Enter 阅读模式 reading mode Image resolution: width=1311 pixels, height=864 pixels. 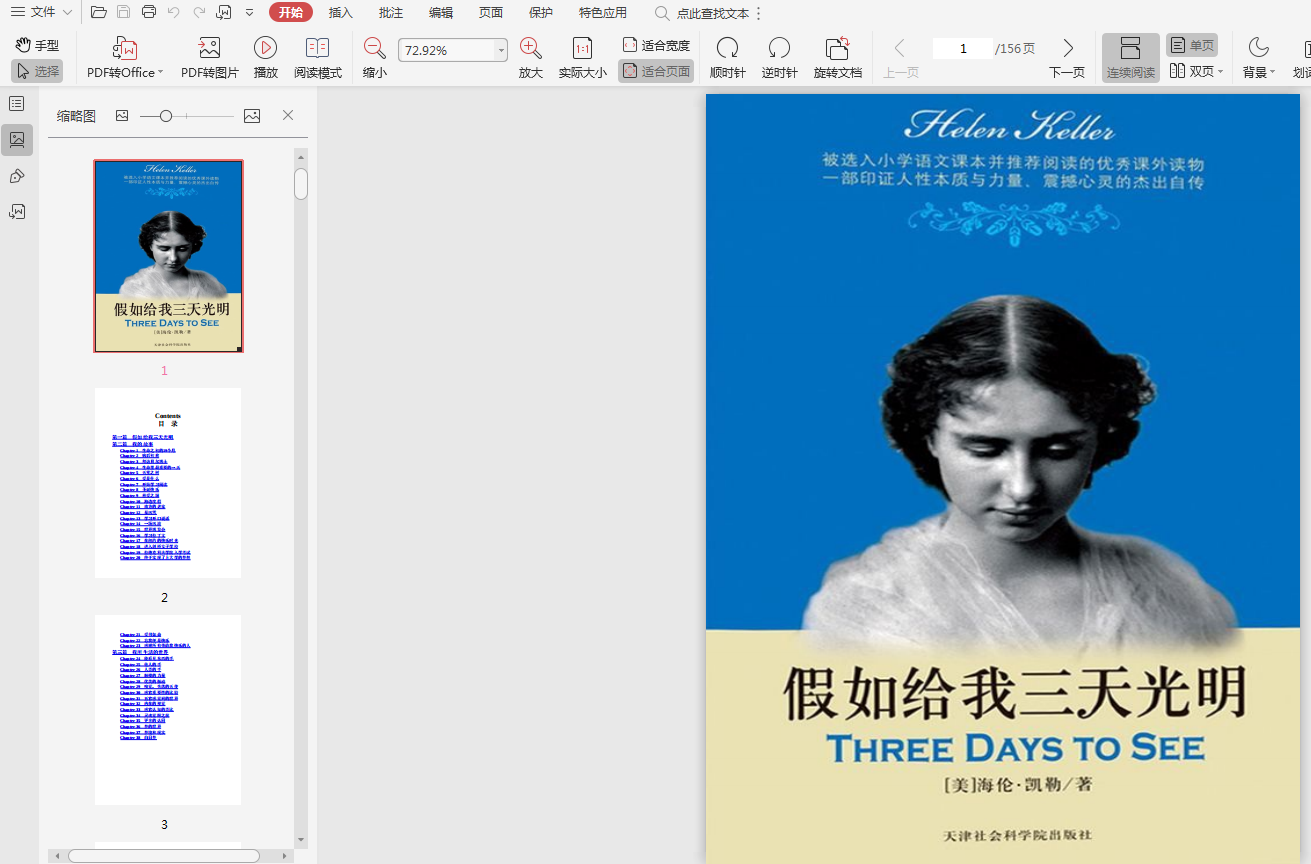[317, 48]
